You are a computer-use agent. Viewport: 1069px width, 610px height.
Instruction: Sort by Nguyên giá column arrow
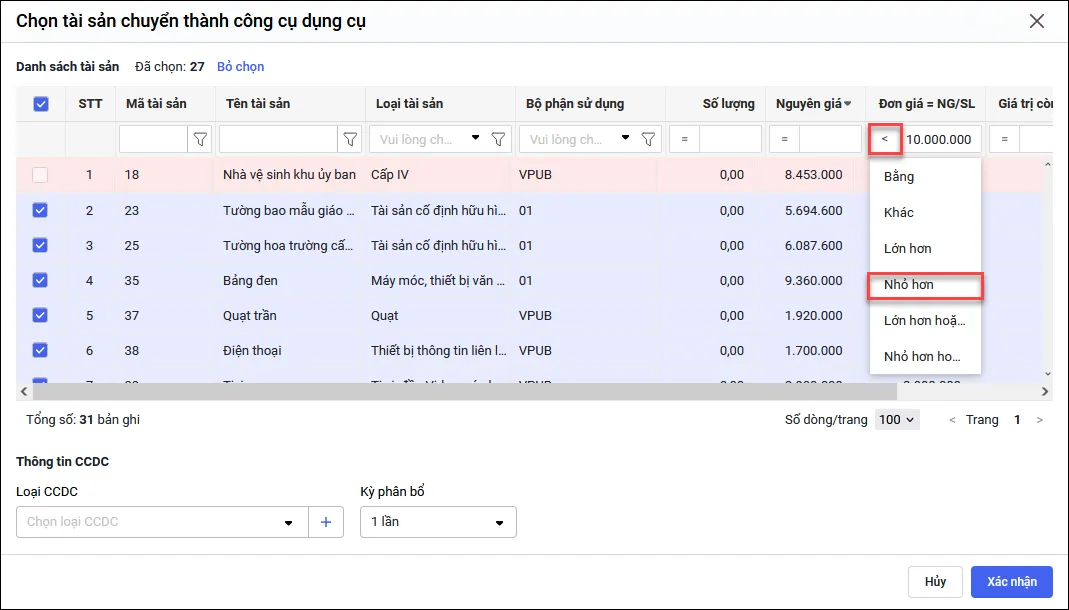click(848, 104)
